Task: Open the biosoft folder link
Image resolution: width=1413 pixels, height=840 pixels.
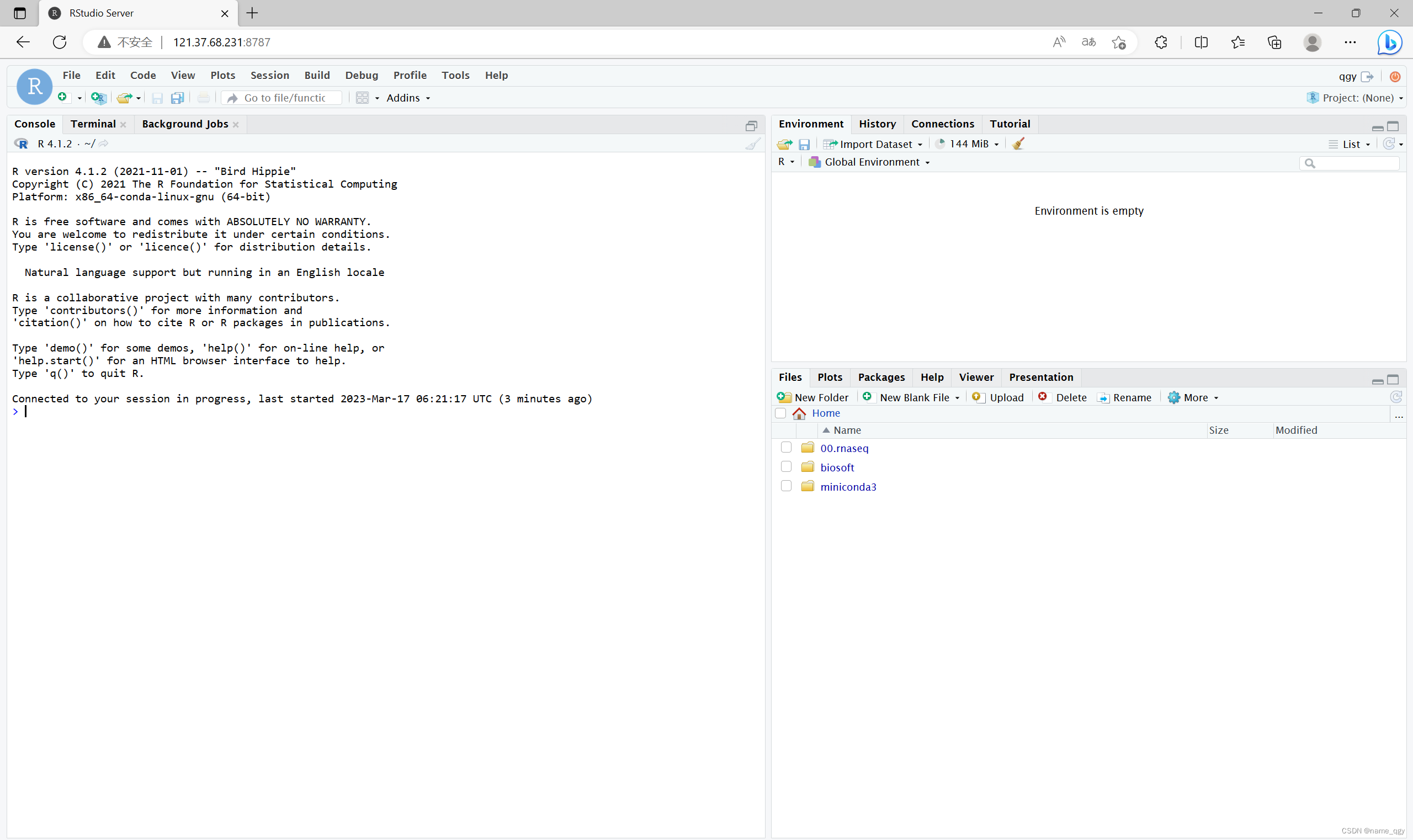Action: [837, 467]
